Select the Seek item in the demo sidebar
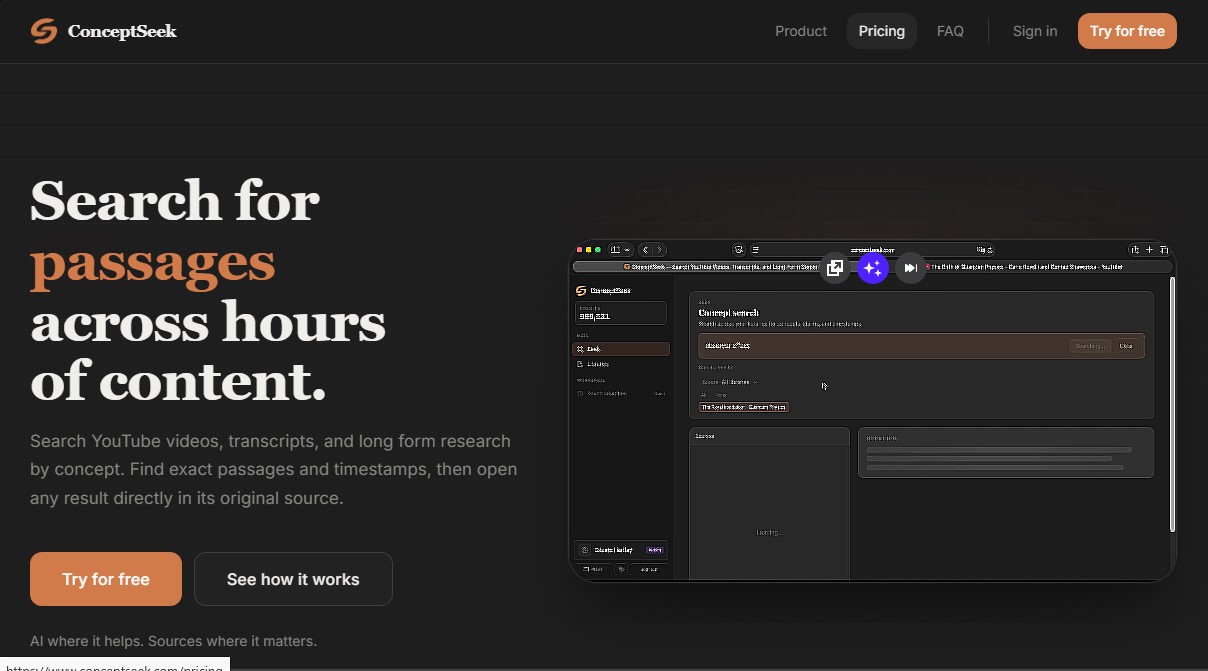The width and height of the screenshot is (1208, 671). (621, 349)
